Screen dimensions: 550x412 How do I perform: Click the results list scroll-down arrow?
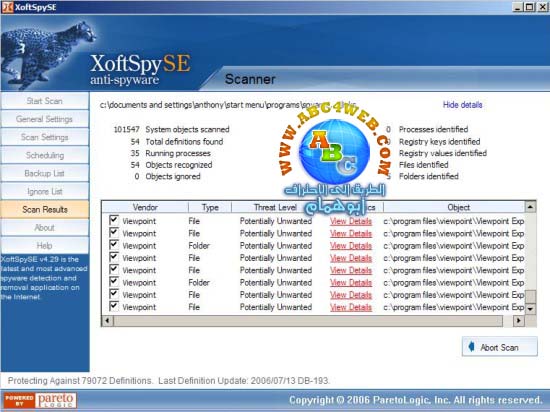[530, 309]
